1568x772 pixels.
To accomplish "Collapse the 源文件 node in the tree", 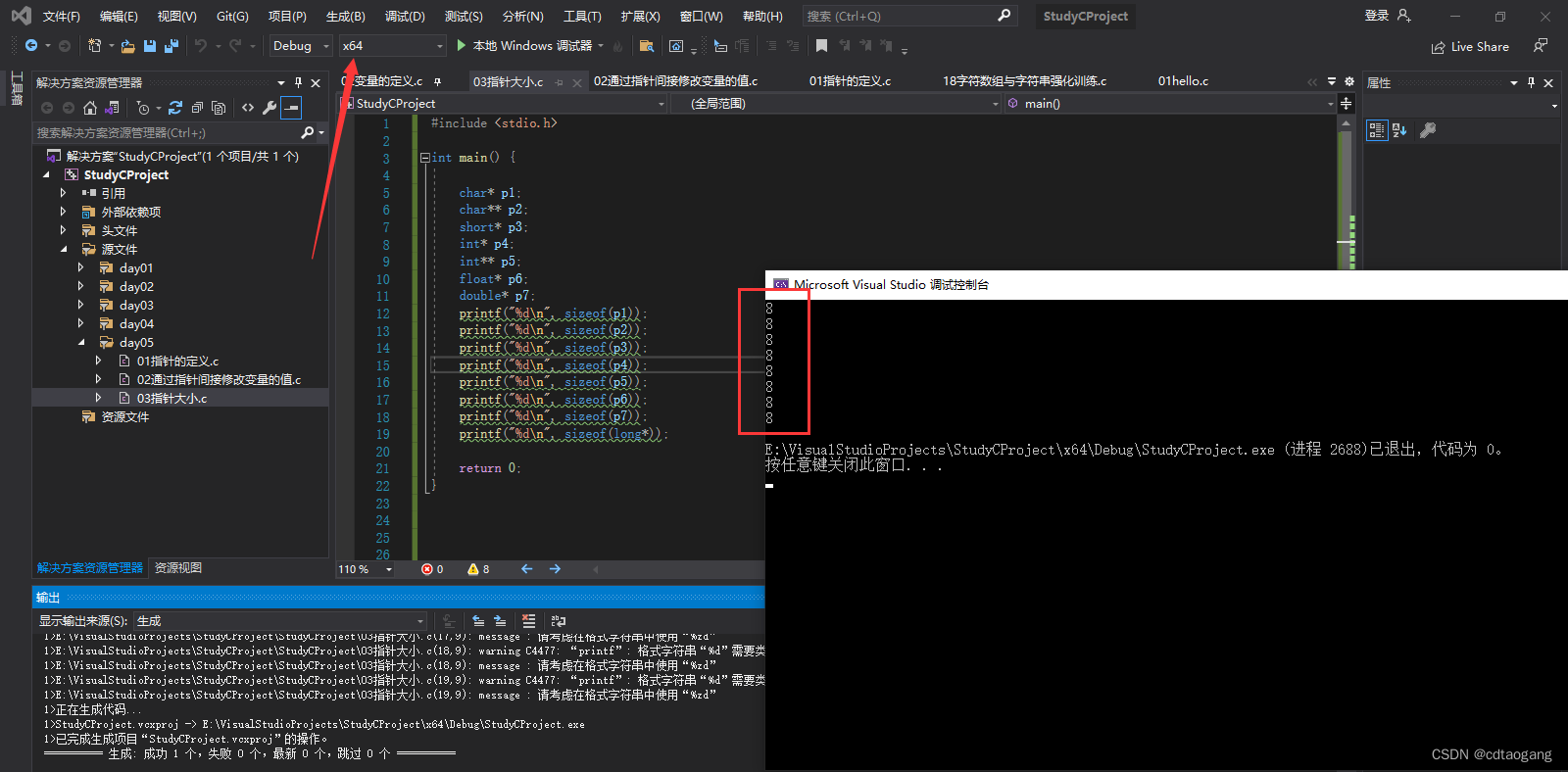I will (x=64, y=250).
